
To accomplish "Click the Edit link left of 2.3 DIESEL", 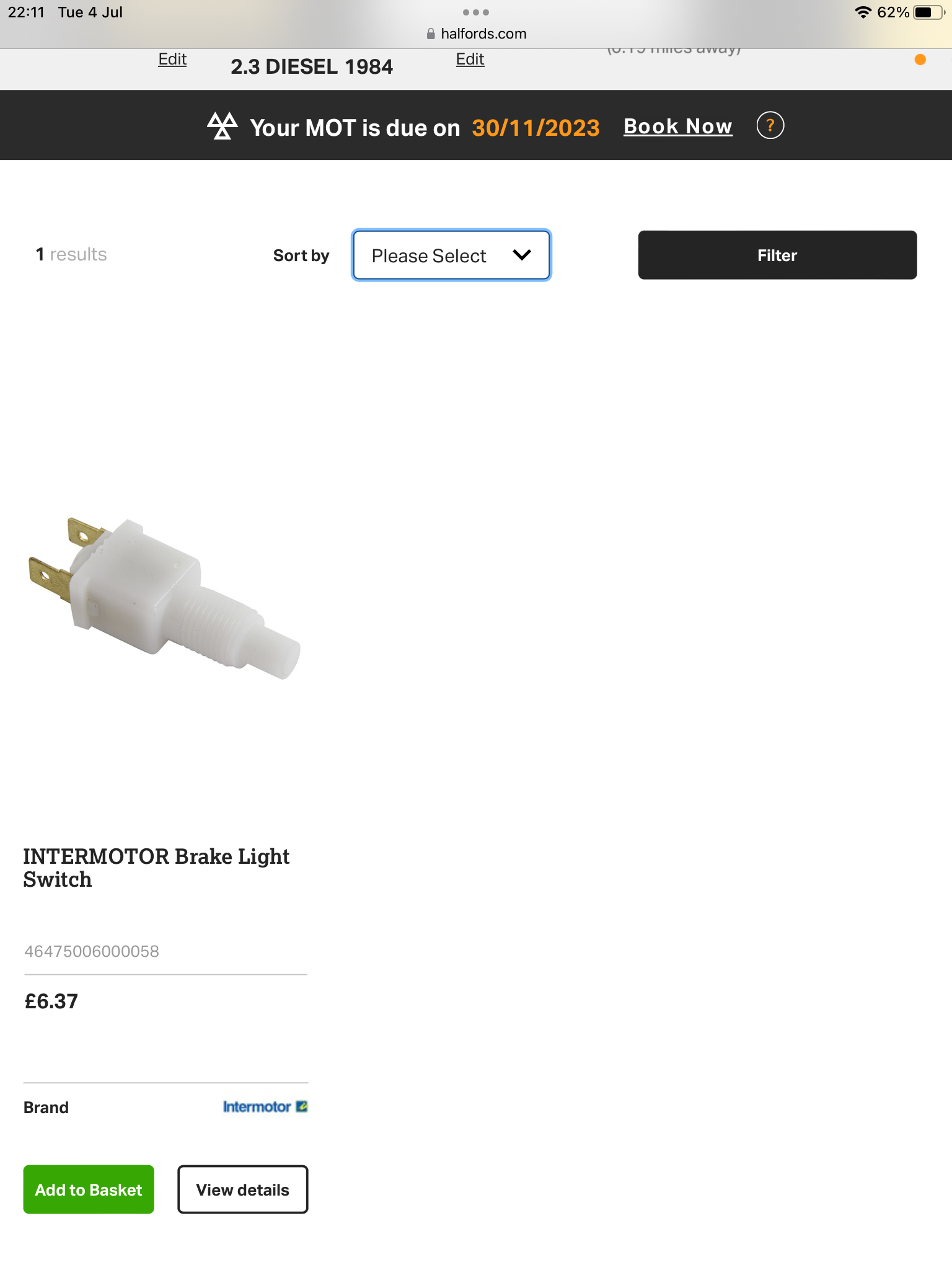I will coord(172,59).
